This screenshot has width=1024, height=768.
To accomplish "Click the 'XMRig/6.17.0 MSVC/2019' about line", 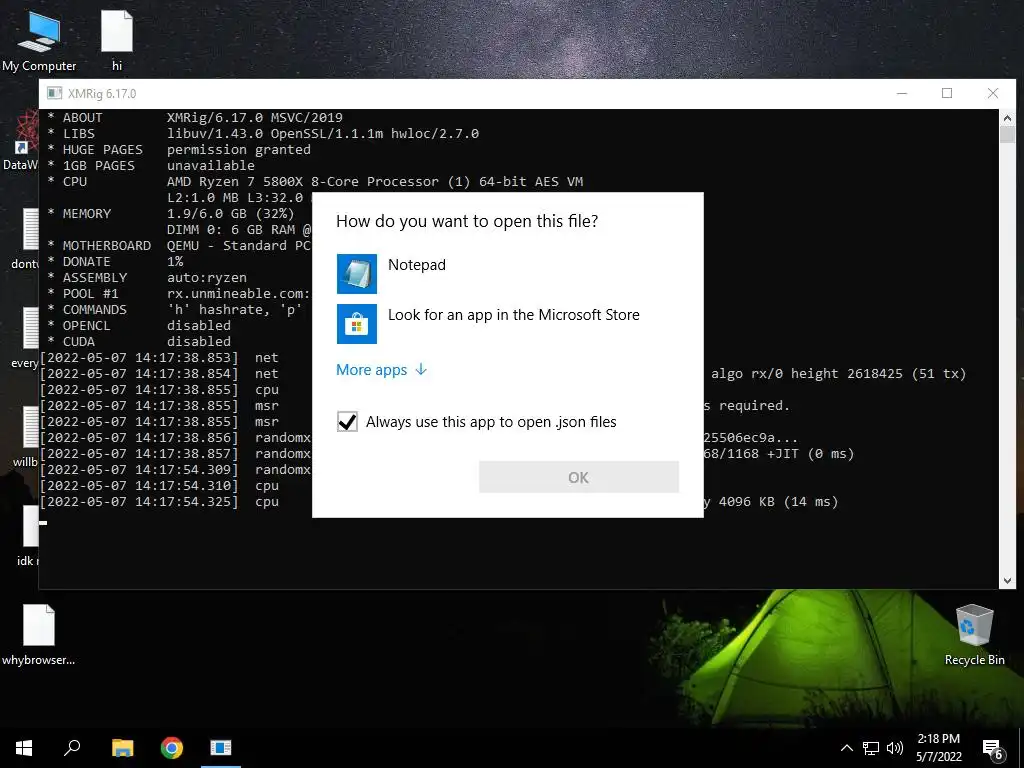I will (x=255, y=118).
